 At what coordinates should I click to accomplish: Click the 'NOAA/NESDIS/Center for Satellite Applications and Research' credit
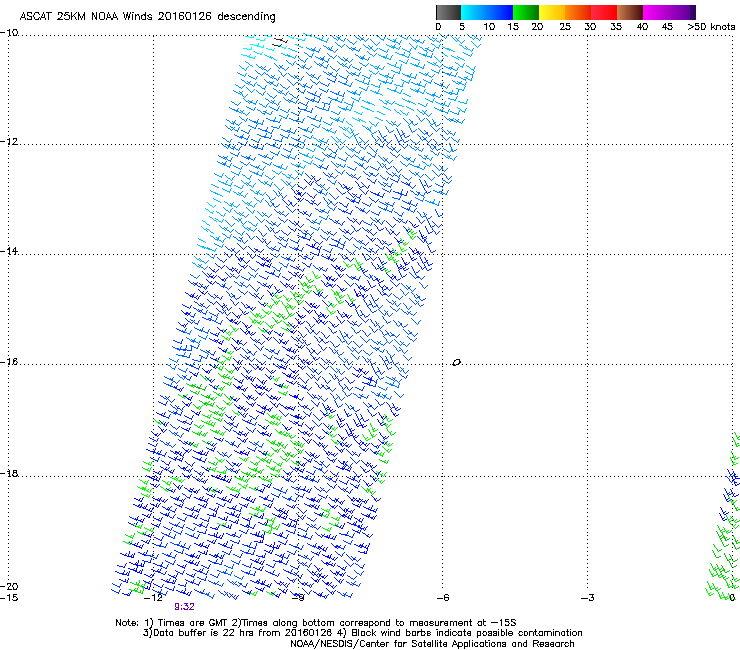pyautogui.click(x=432, y=644)
